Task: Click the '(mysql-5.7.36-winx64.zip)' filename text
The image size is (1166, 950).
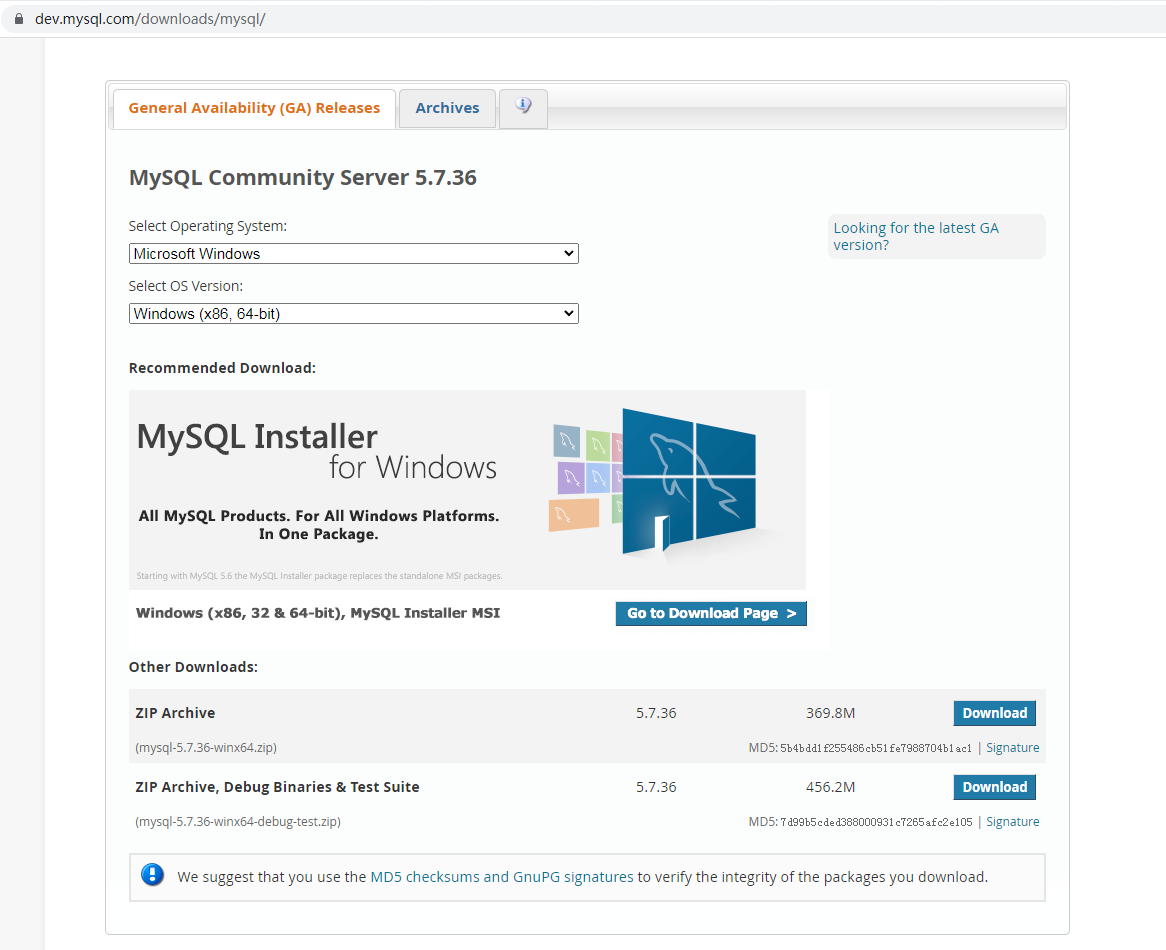Action: point(206,748)
